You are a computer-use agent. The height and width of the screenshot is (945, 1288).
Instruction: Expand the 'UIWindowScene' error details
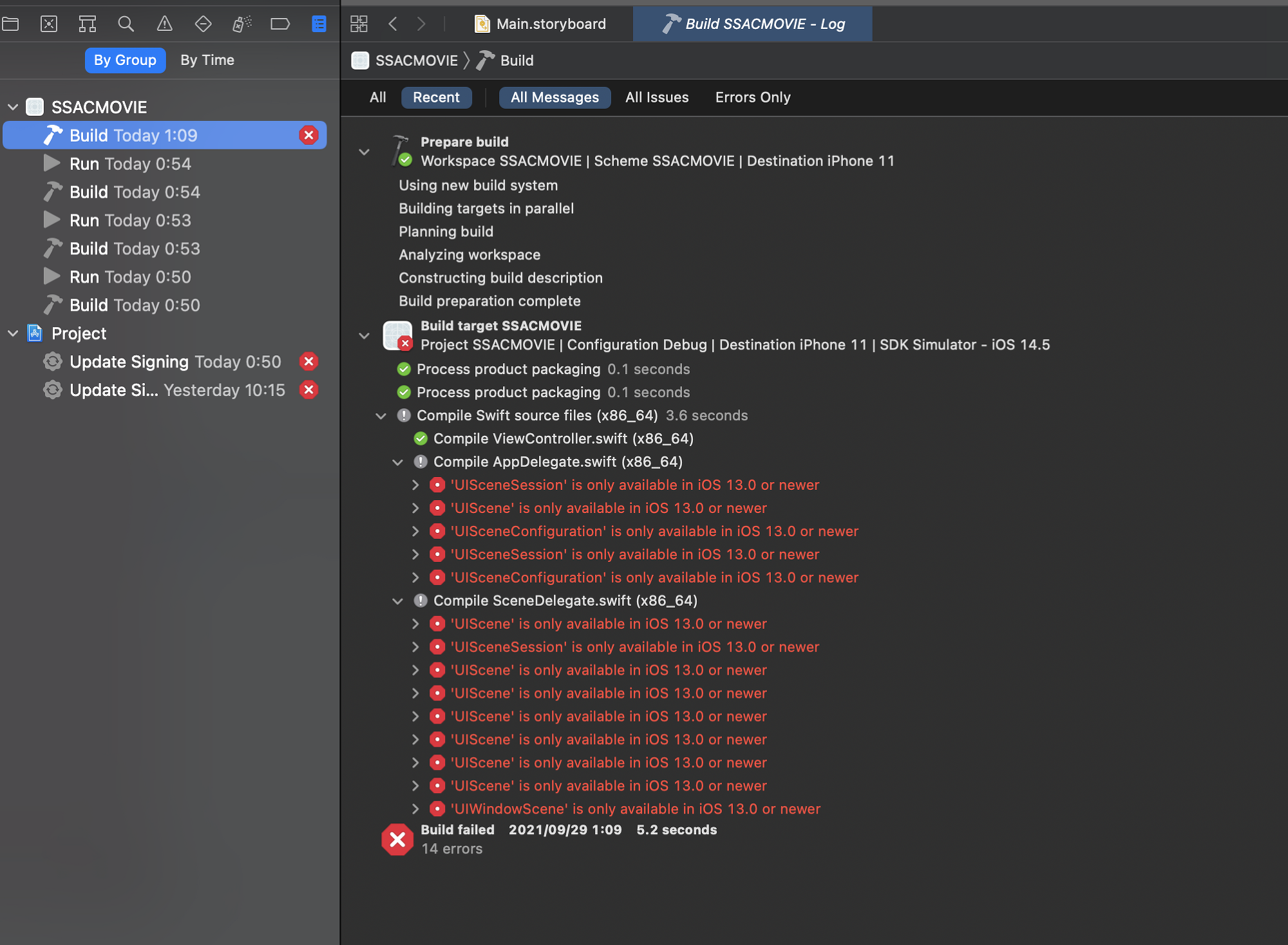pyautogui.click(x=415, y=809)
